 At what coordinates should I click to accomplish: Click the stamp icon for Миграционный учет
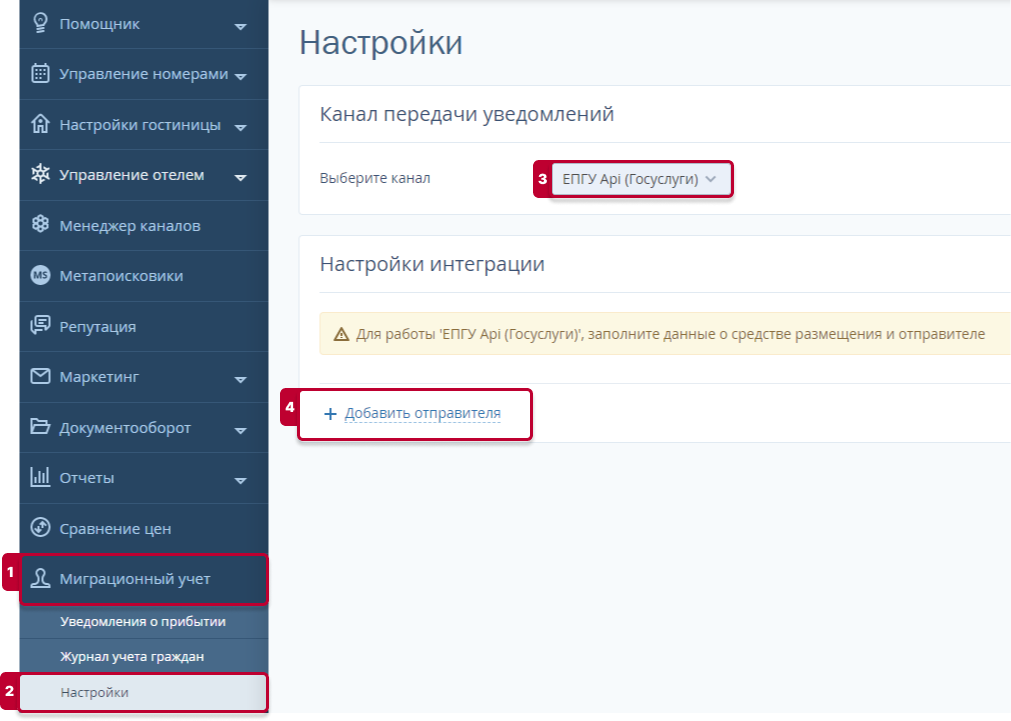pyautogui.click(x=40, y=578)
